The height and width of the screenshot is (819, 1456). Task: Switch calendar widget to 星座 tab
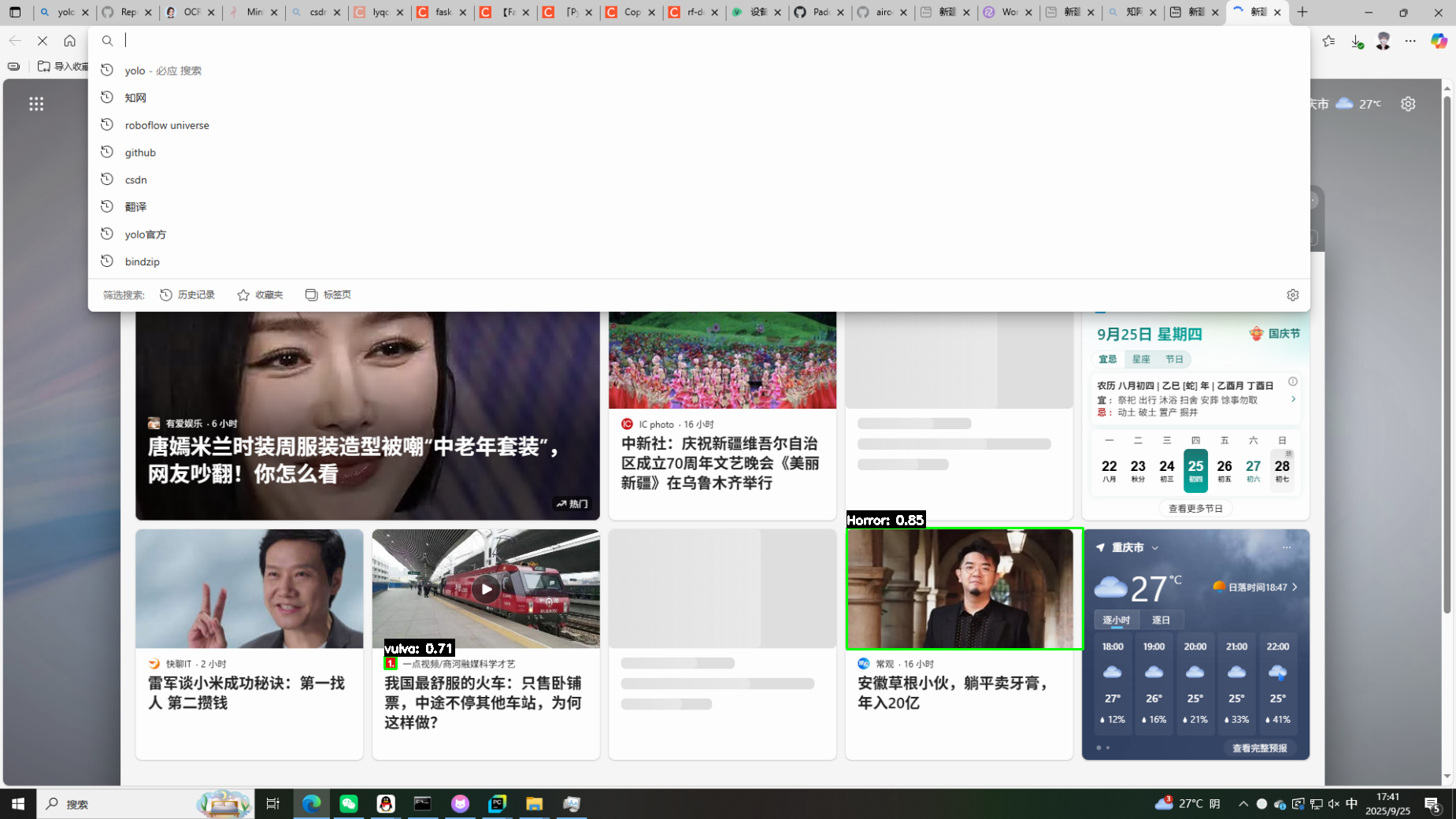[1141, 359]
